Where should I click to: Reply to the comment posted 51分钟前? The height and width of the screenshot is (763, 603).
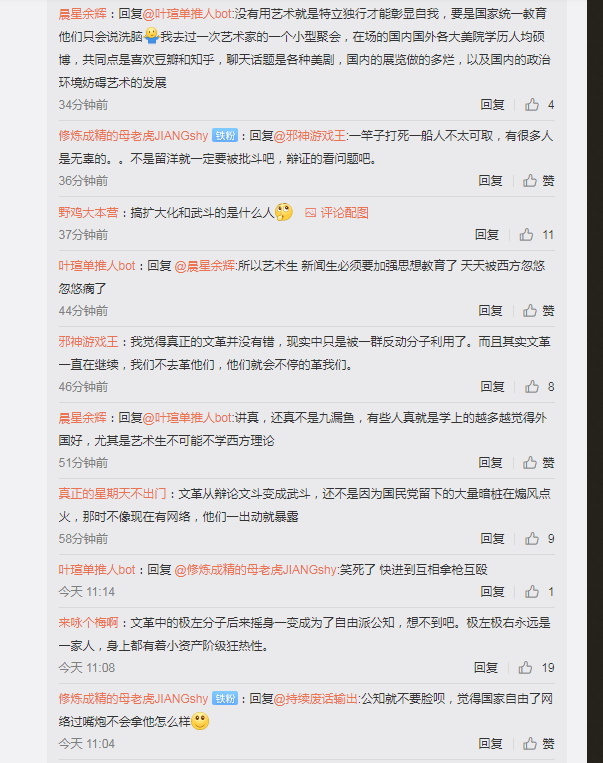pos(490,462)
